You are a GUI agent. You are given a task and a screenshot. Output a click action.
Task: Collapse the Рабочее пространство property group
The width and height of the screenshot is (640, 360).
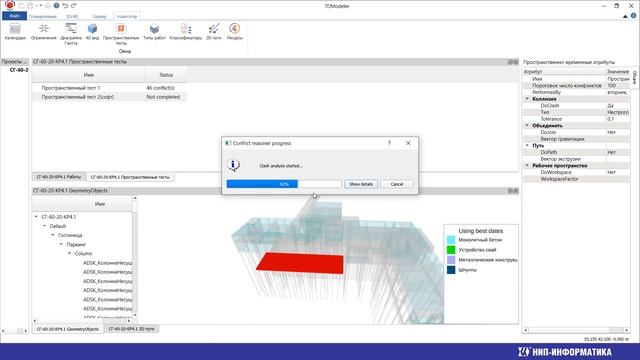tap(527, 165)
